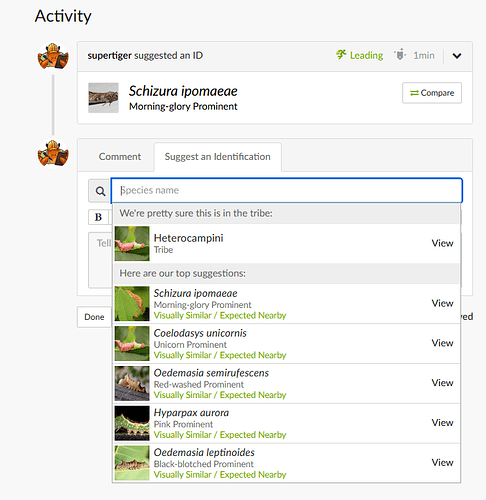
Task: View details for Heterocampini tribe
Action: [442, 243]
